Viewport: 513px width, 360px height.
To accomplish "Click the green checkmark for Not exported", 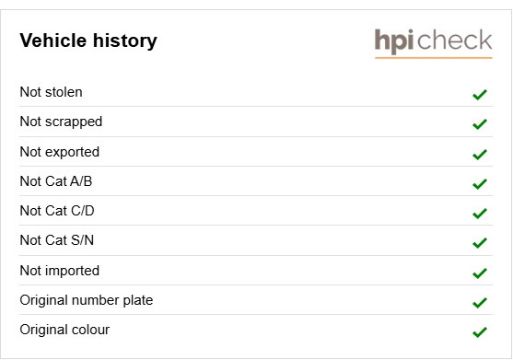I will [480, 154].
